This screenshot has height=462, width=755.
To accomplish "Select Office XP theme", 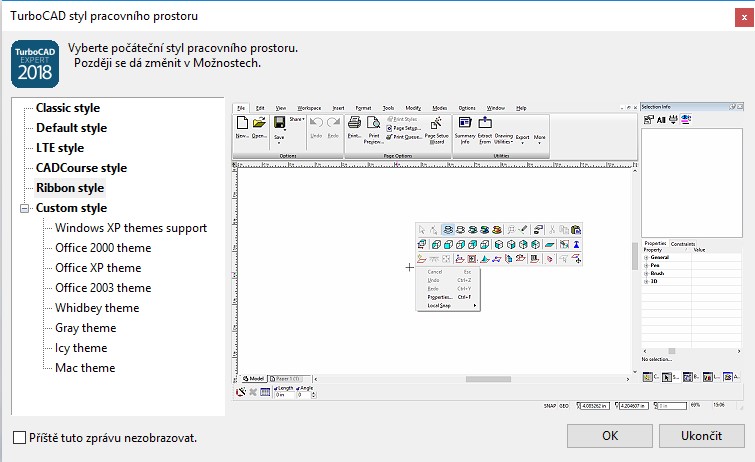I will click(x=98, y=268).
